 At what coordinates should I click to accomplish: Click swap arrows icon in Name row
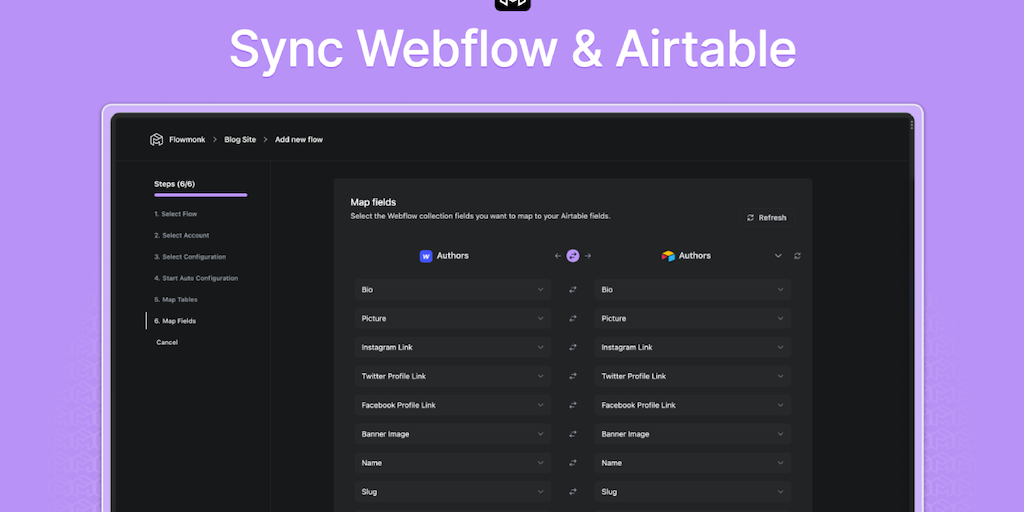(x=573, y=463)
